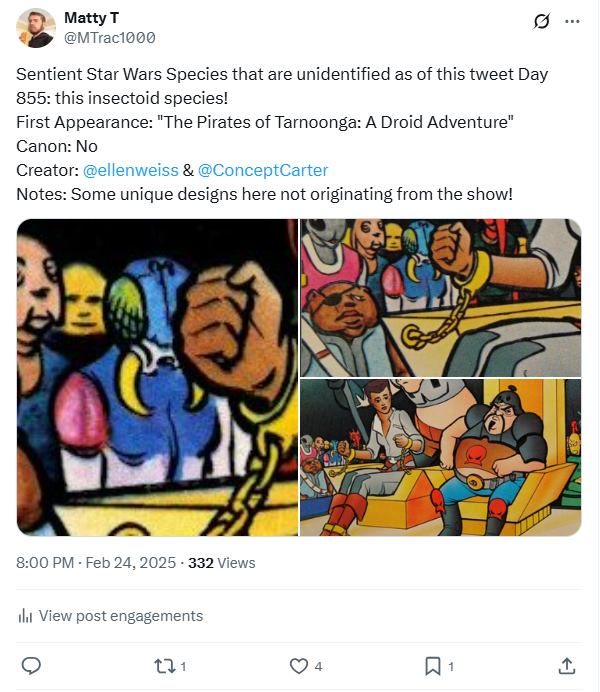Click the analytics bar chart icon

tap(25, 616)
